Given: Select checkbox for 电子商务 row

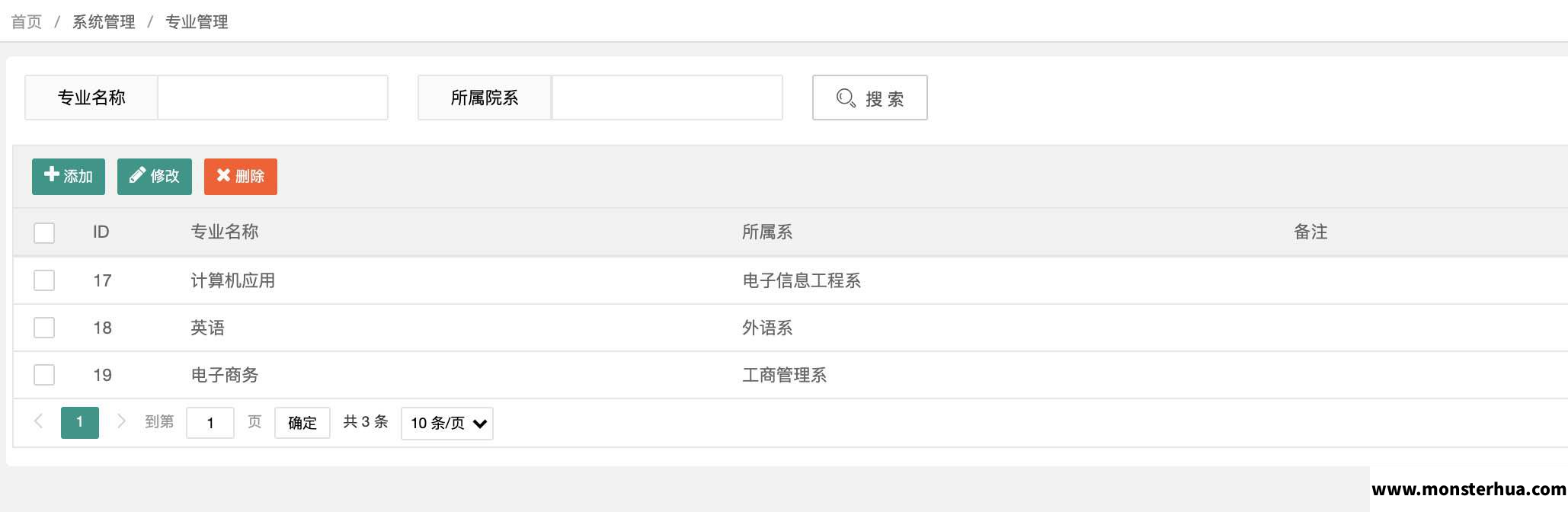Looking at the screenshot, I should point(44,375).
